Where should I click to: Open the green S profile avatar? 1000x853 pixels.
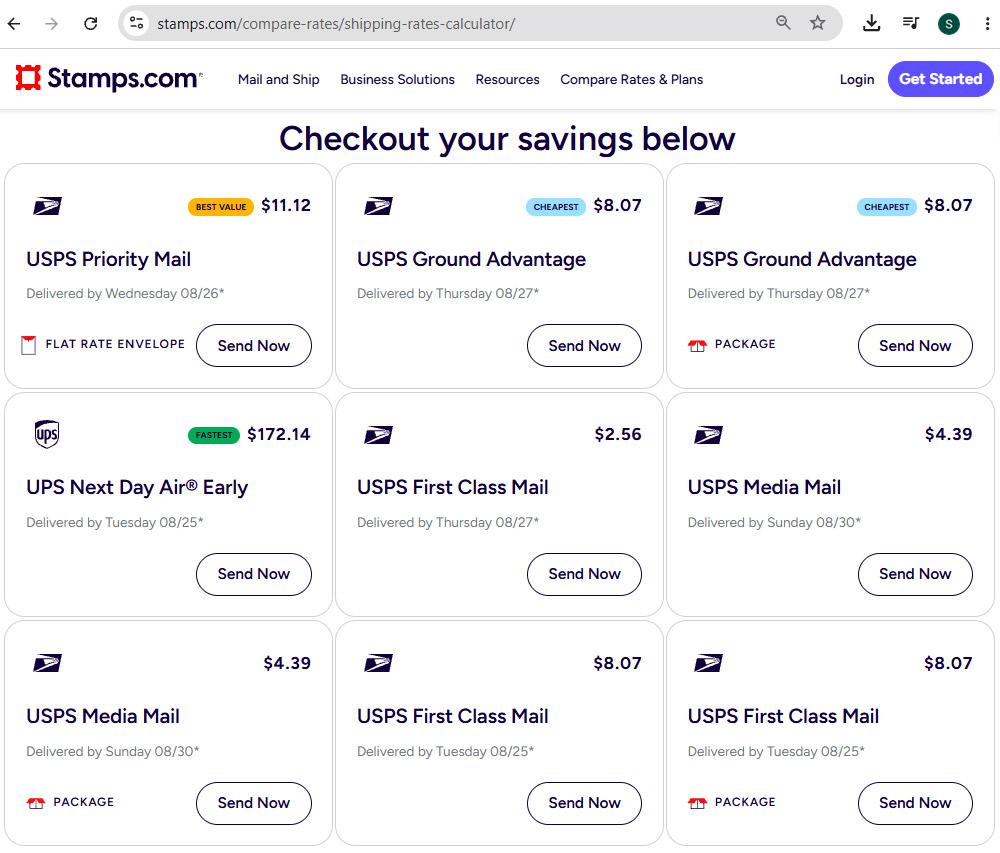coord(948,24)
